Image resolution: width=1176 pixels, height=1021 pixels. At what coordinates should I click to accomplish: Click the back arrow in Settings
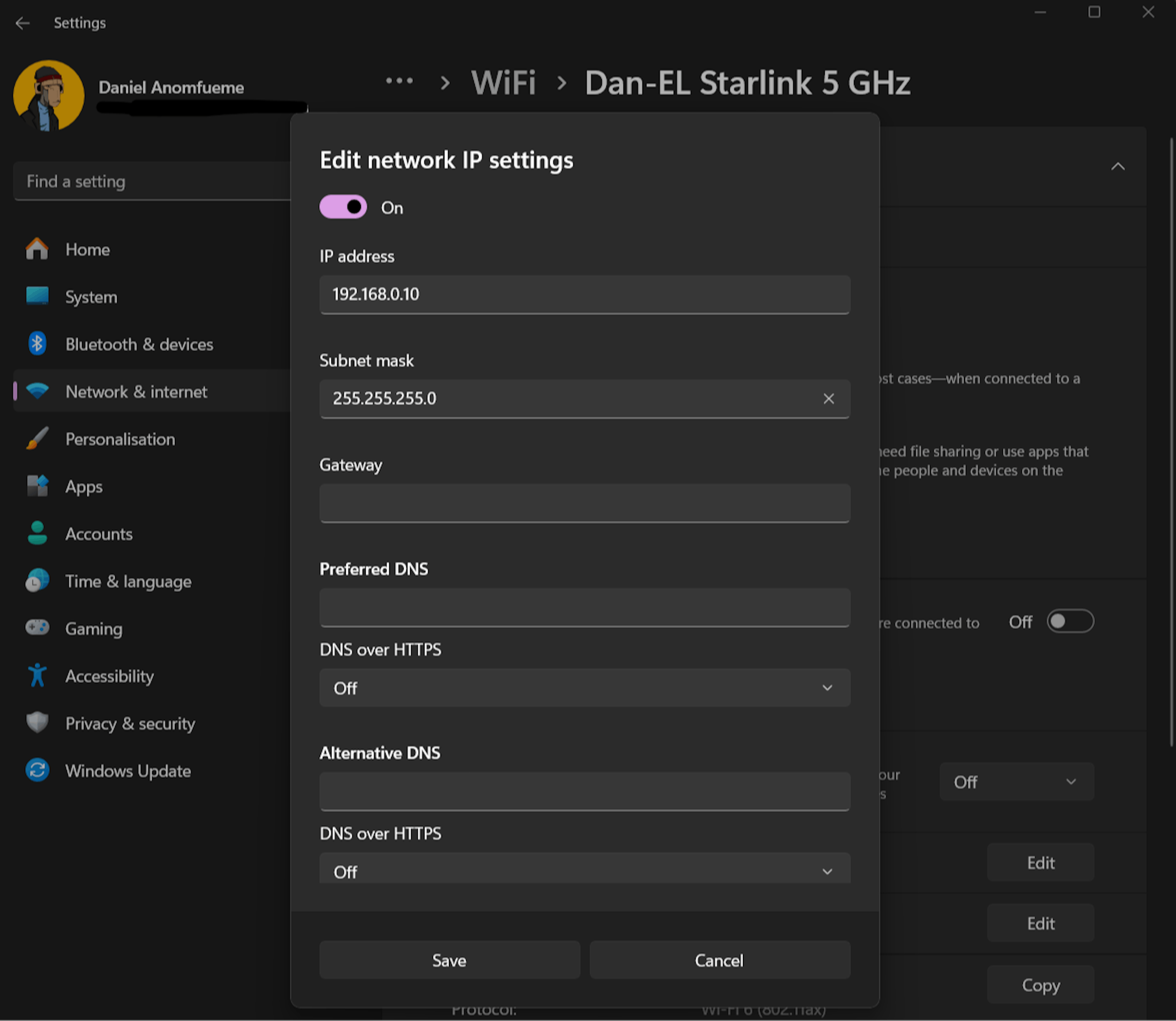point(22,23)
